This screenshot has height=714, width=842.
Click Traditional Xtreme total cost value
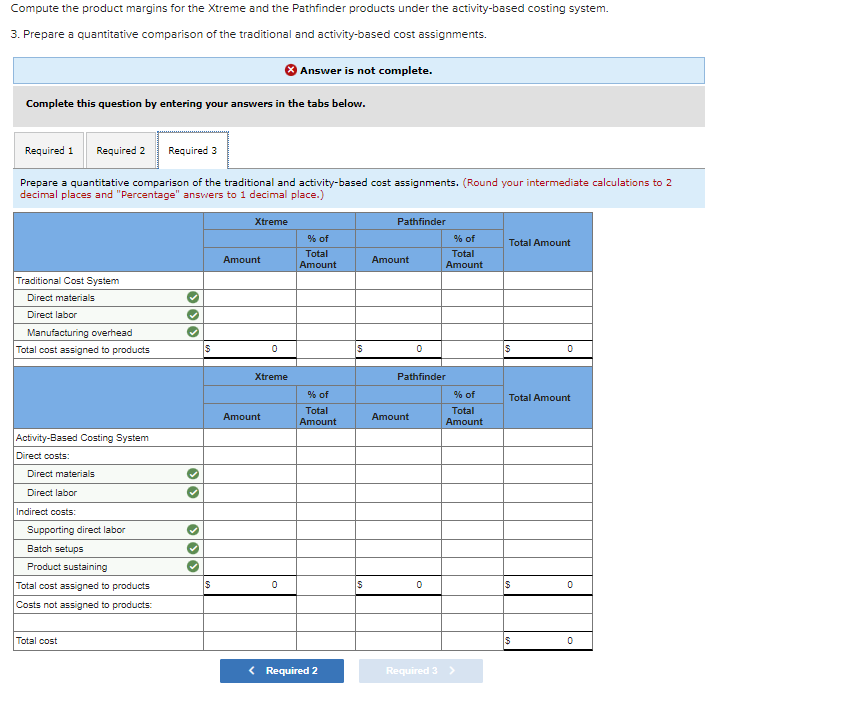250,349
